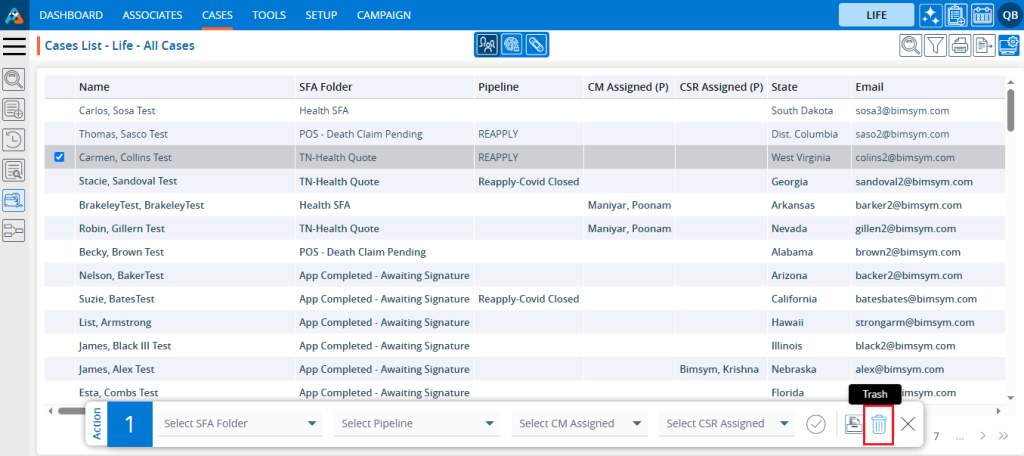Image resolution: width=1024 pixels, height=456 pixels.
Task: Open the hamburger menu icon
Action: click(x=14, y=46)
